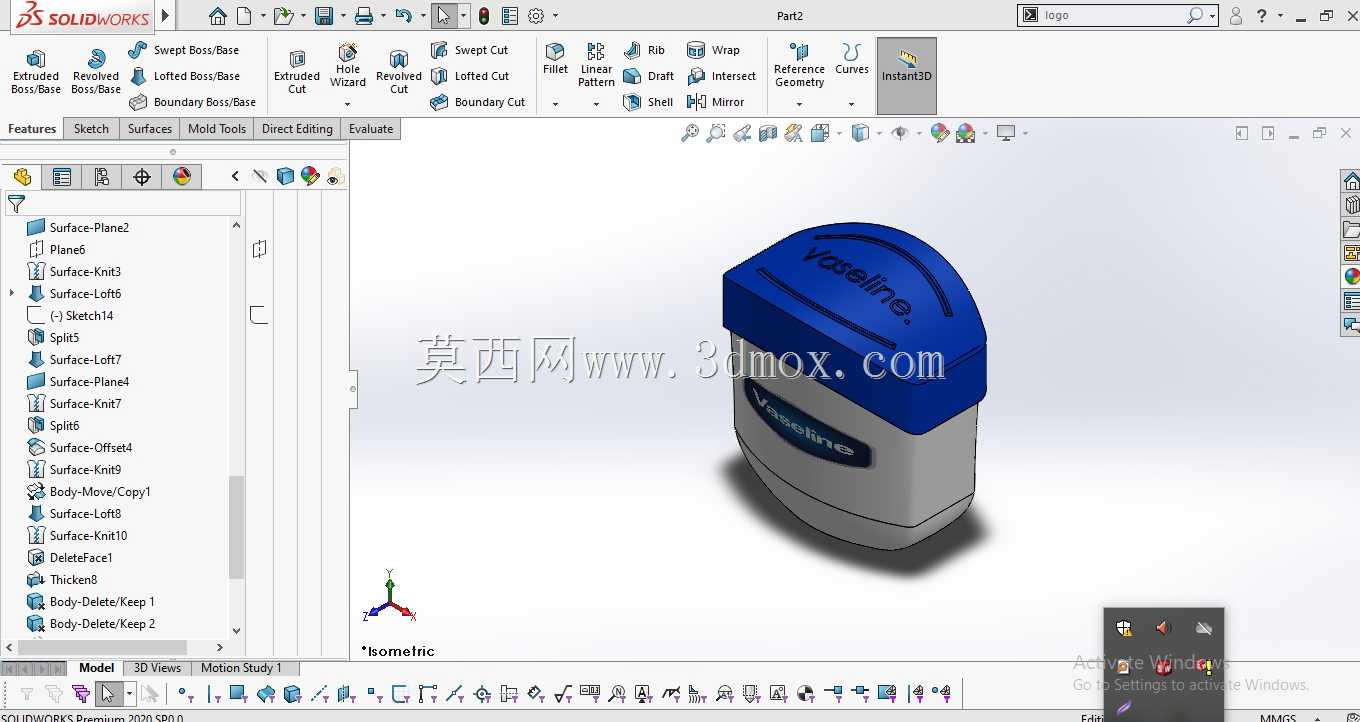Switch to the Surfaces tab
The height and width of the screenshot is (722, 1360).
[x=150, y=129]
